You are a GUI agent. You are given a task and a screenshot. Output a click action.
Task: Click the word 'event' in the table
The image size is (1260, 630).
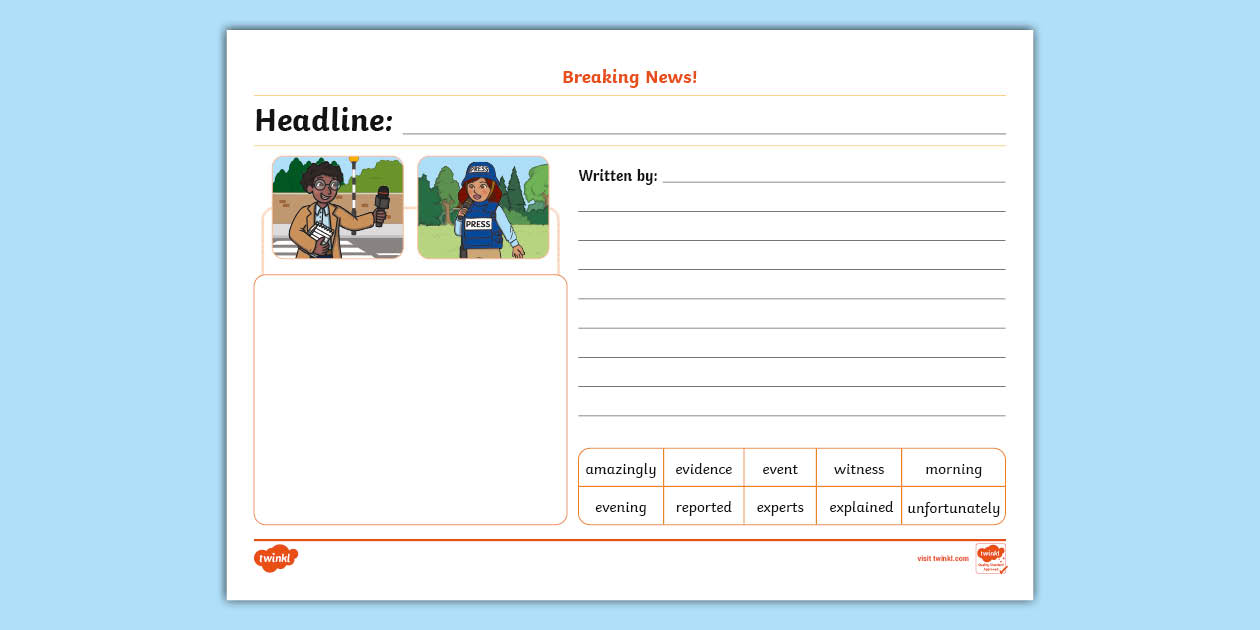pos(780,469)
